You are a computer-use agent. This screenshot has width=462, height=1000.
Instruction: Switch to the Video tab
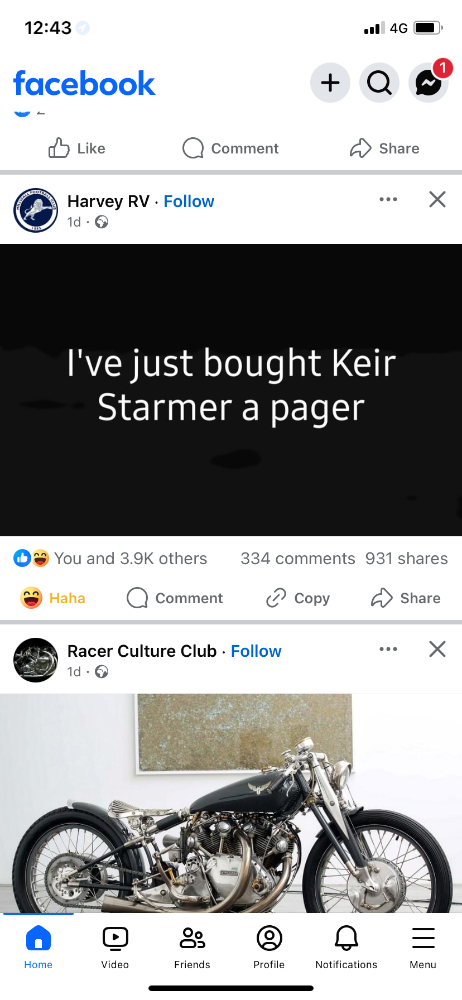tap(115, 947)
